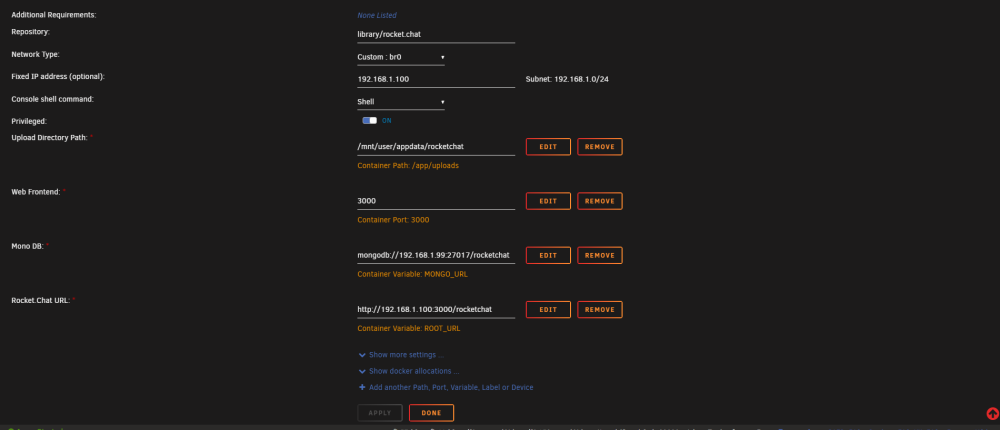This screenshot has width=1000, height=430.
Task: Remove the Upload Directory Path entry
Action: tap(599, 147)
